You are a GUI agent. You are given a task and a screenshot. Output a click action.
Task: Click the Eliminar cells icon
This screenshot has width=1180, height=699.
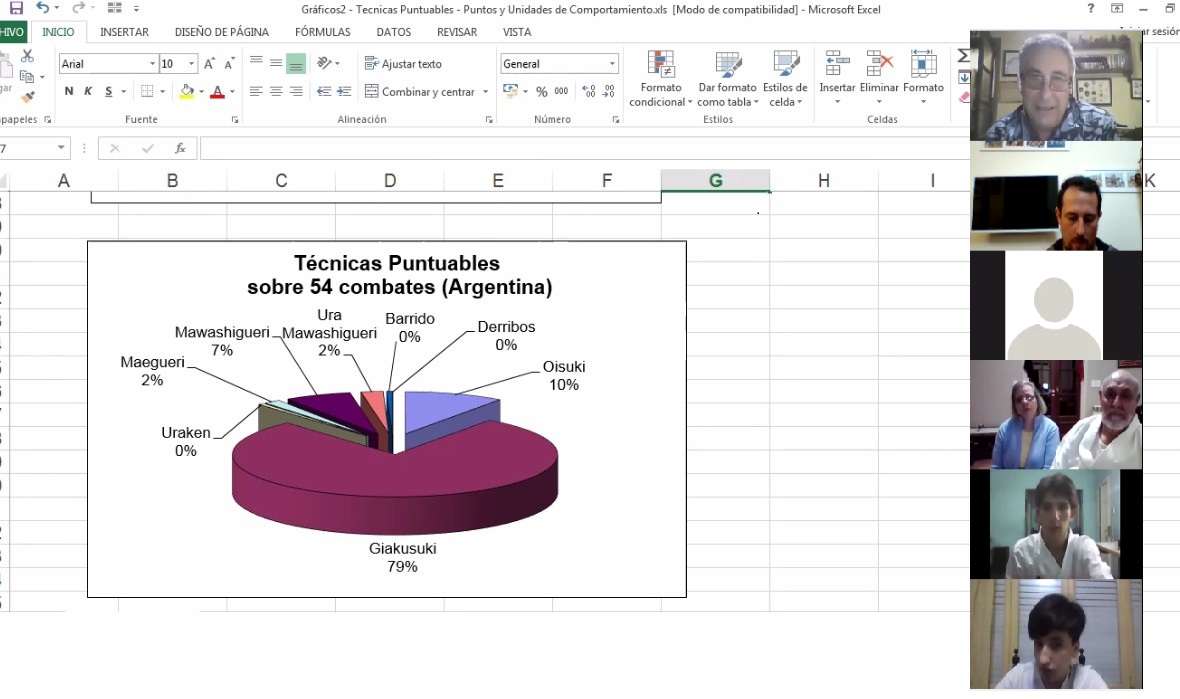click(x=879, y=80)
